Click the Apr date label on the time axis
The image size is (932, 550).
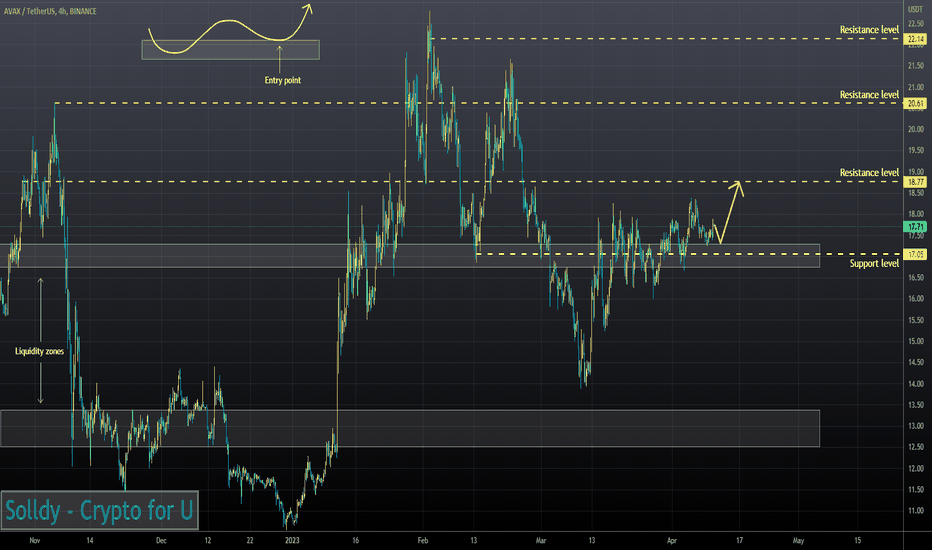click(672, 540)
